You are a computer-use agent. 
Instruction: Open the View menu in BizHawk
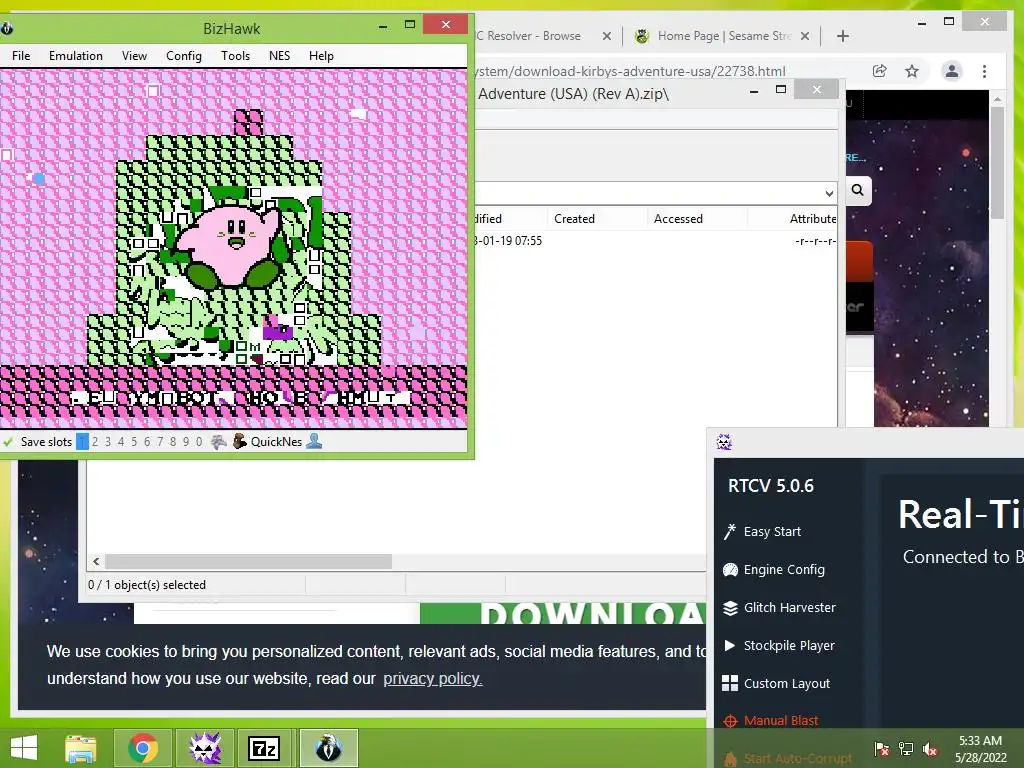point(134,56)
